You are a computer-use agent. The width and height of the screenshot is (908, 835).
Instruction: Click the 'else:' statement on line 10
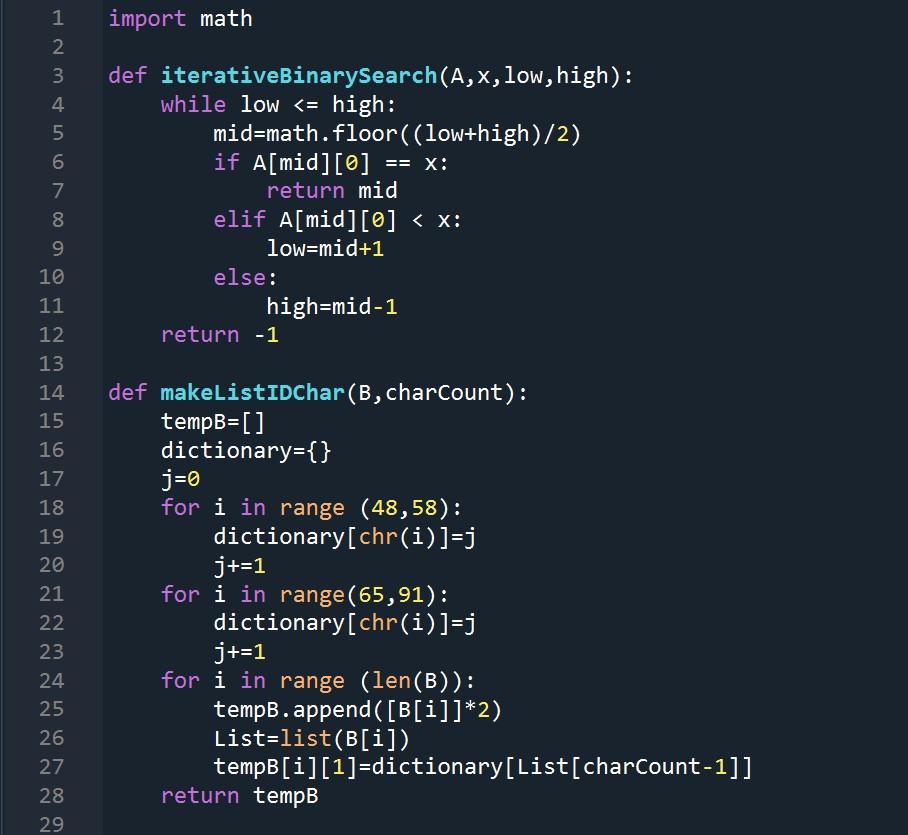(246, 277)
